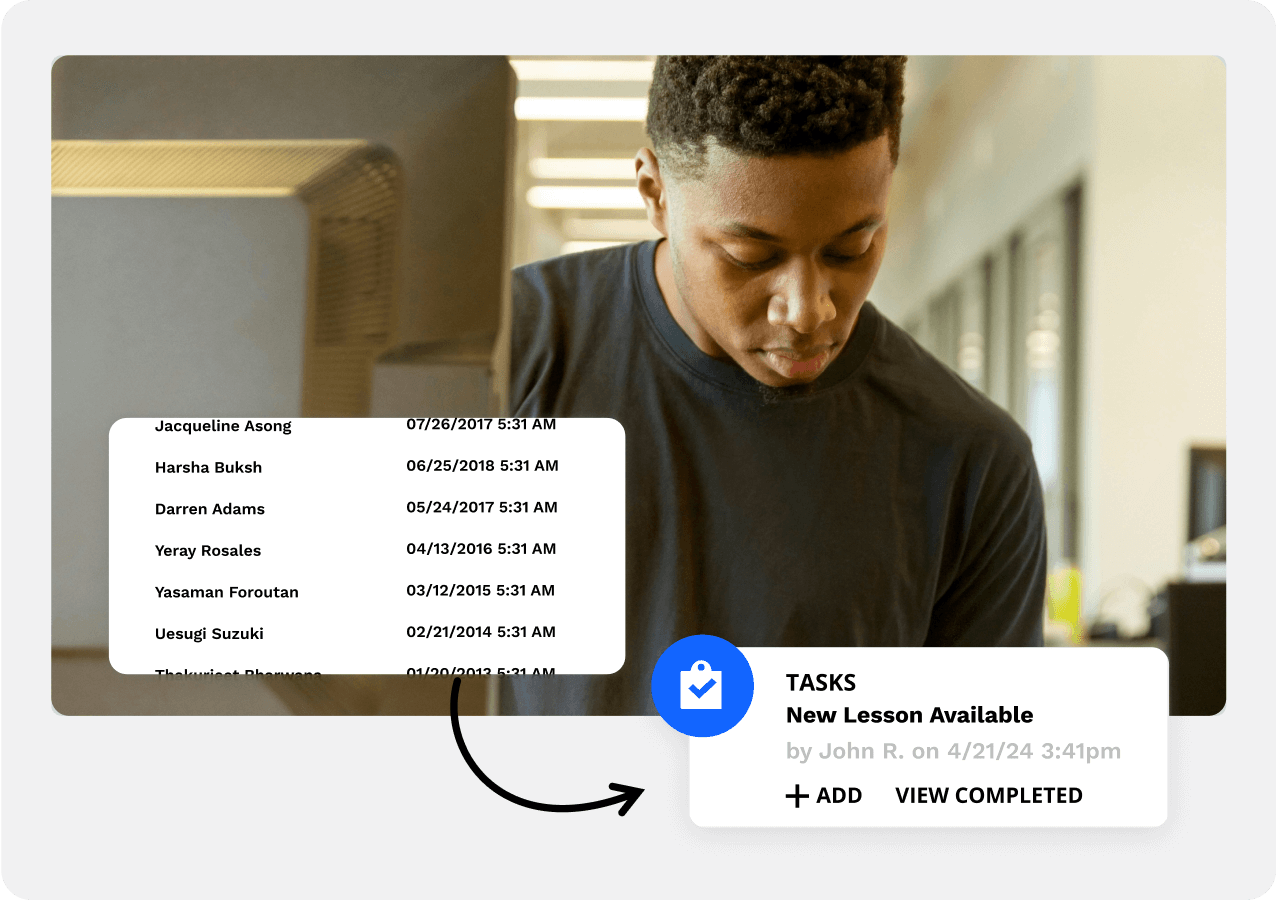
Task: Select the 03/12/2015 5:31 AM timestamp
Action: click(480, 590)
